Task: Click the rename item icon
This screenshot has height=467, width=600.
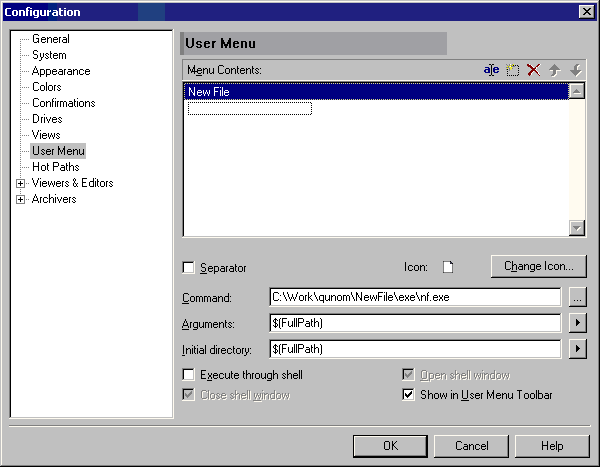Action: [x=491, y=70]
